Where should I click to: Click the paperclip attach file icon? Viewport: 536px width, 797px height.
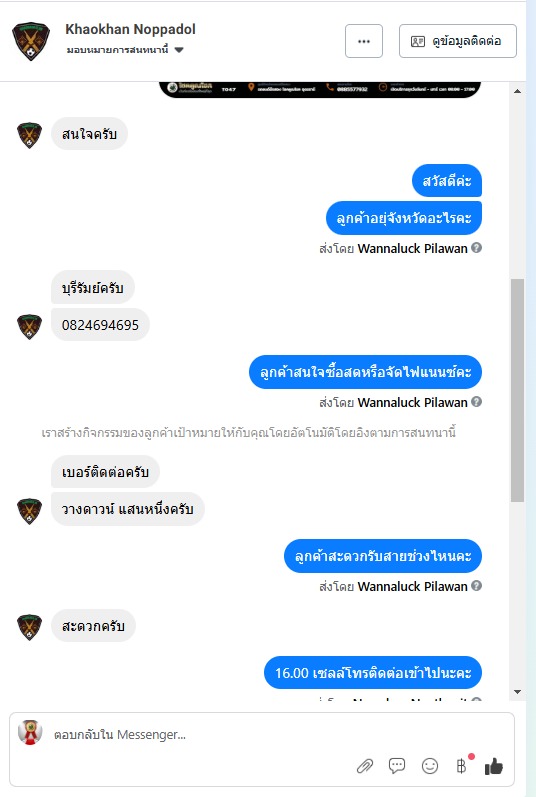pos(364,765)
